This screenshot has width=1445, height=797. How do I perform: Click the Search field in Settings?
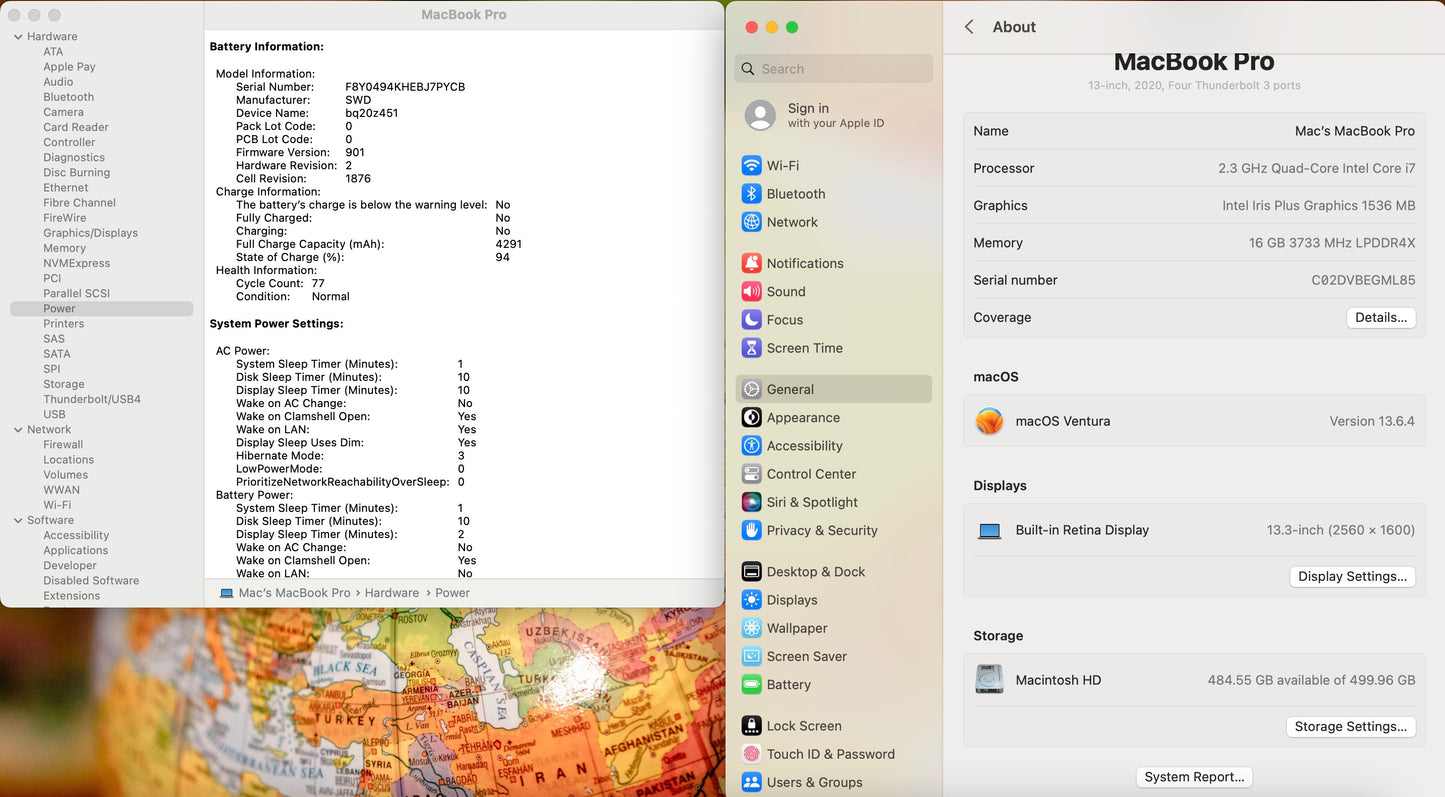click(x=834, y=69)
